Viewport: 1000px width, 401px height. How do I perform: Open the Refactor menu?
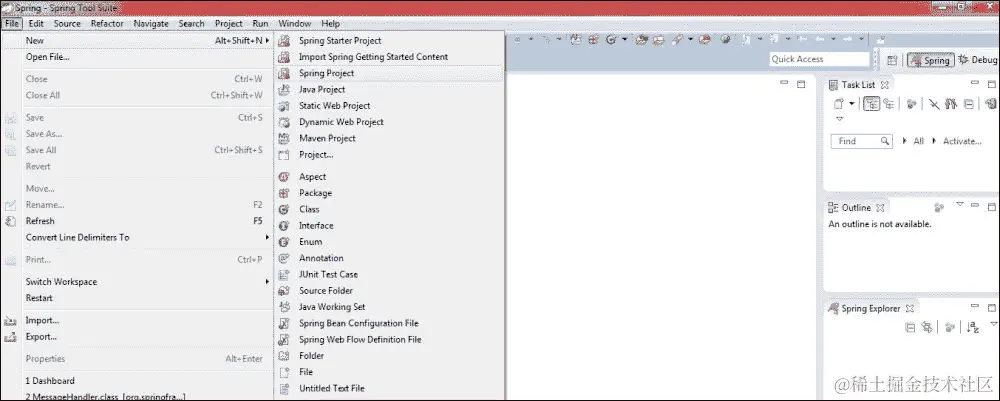[x=107, y=24]
